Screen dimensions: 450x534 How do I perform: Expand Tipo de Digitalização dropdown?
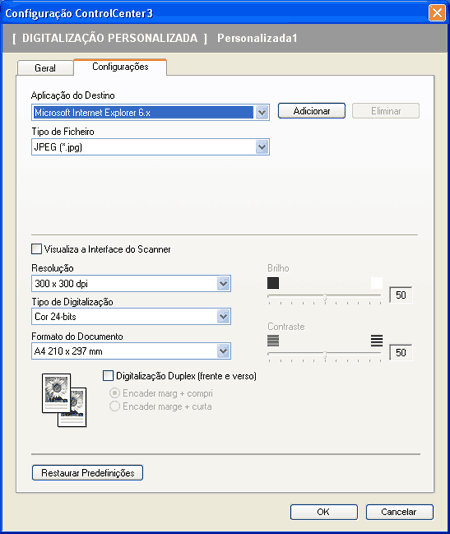223,316
